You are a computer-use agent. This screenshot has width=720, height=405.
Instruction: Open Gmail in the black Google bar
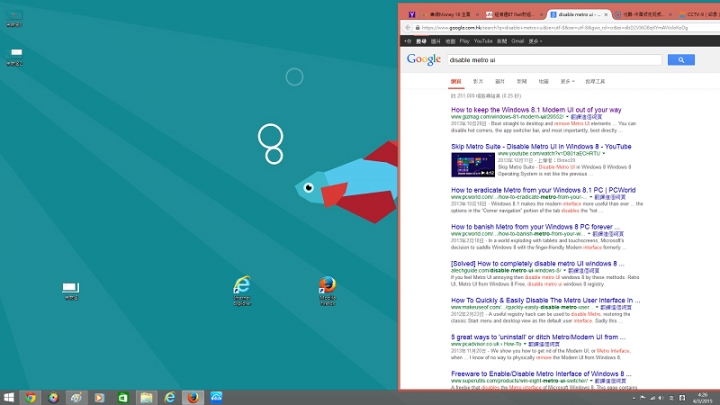518,41
